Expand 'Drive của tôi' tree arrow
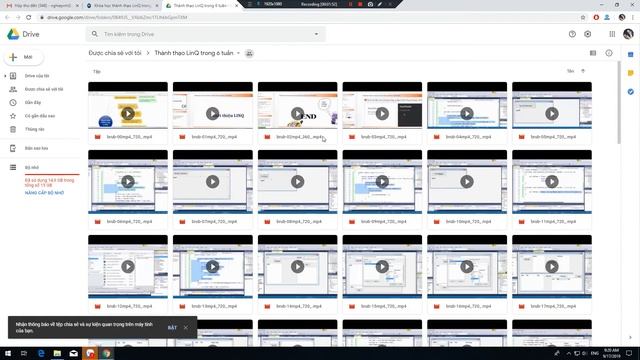This screenshot has height=360, width=640. 5,76
